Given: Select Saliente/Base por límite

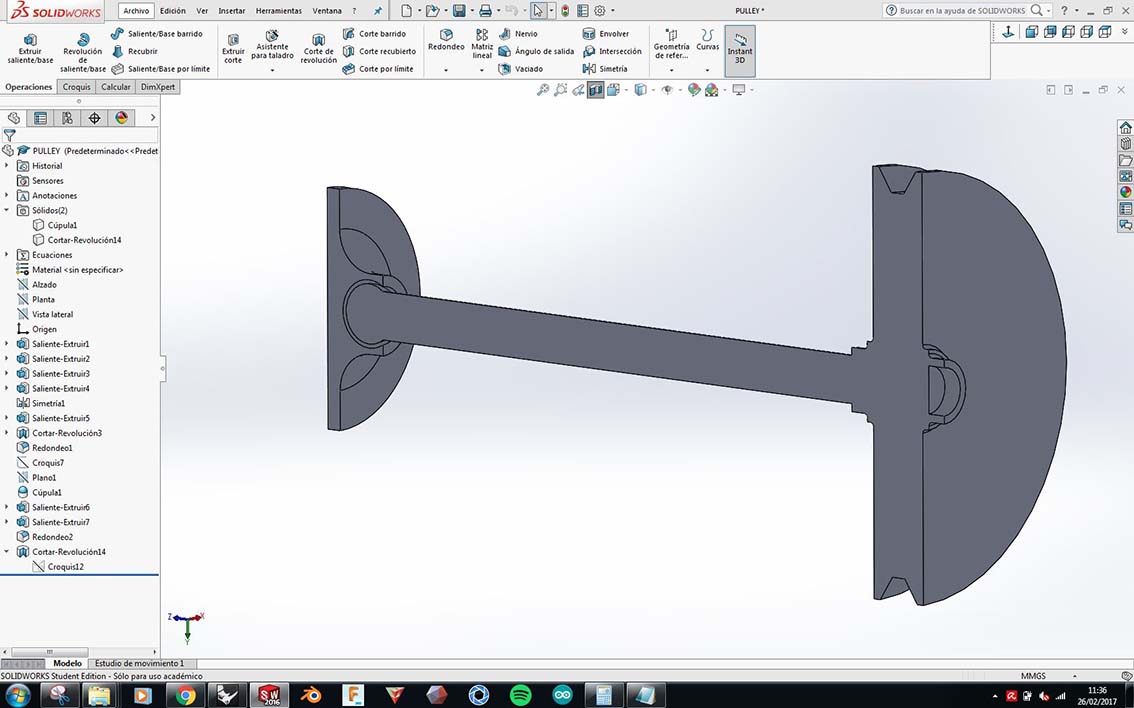Looking at the screenshot, I should coord(161,69).
